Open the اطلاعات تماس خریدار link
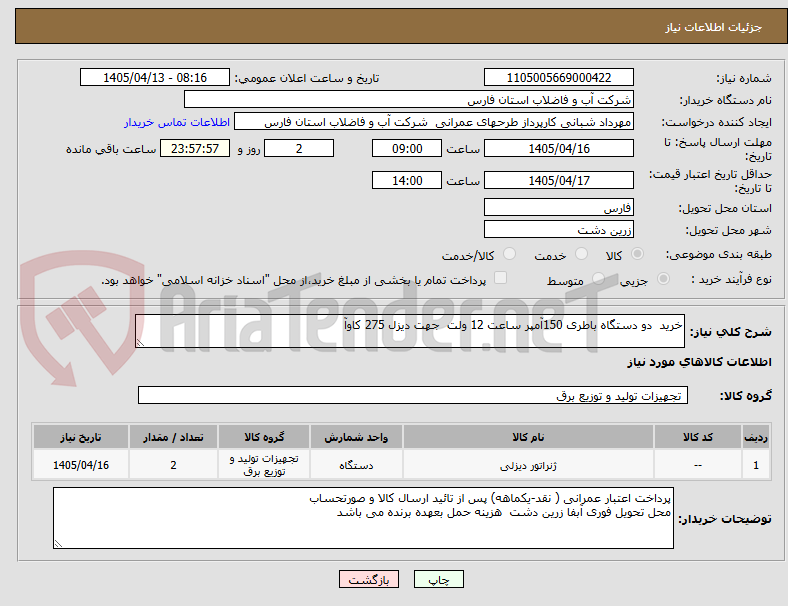 [177, 122]
